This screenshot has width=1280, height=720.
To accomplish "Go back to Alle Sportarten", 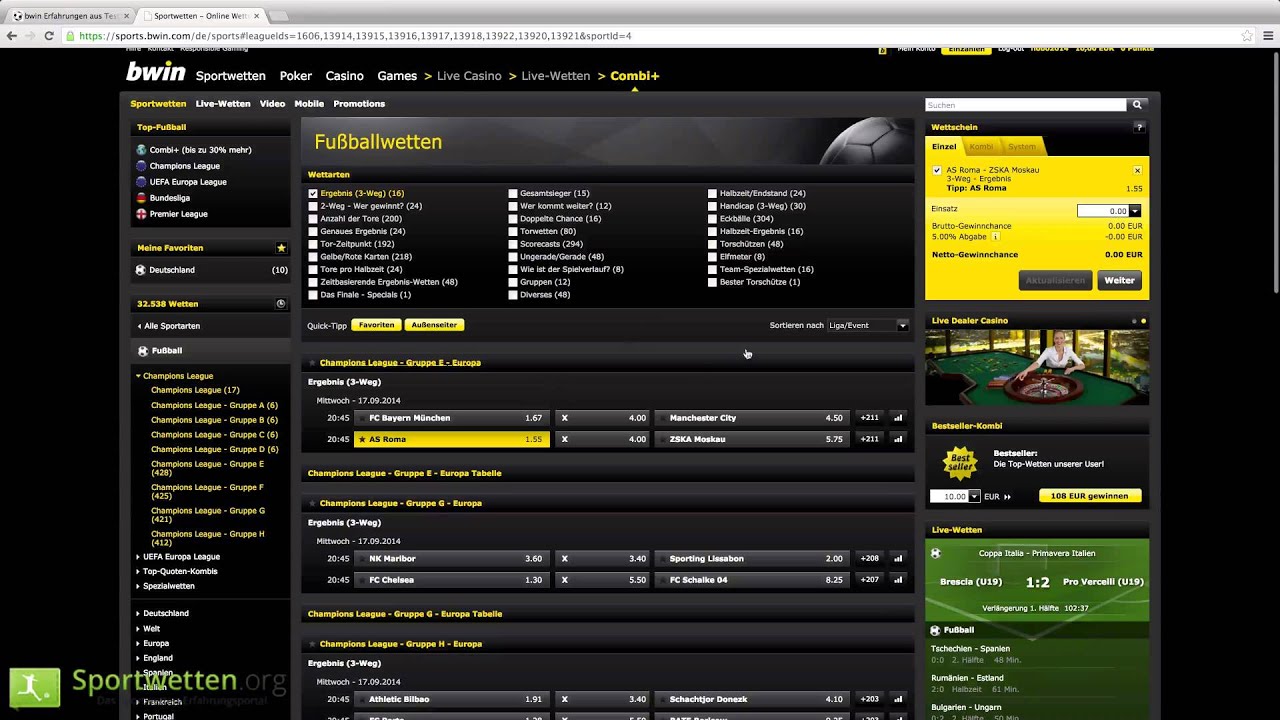I will point(170,326).
